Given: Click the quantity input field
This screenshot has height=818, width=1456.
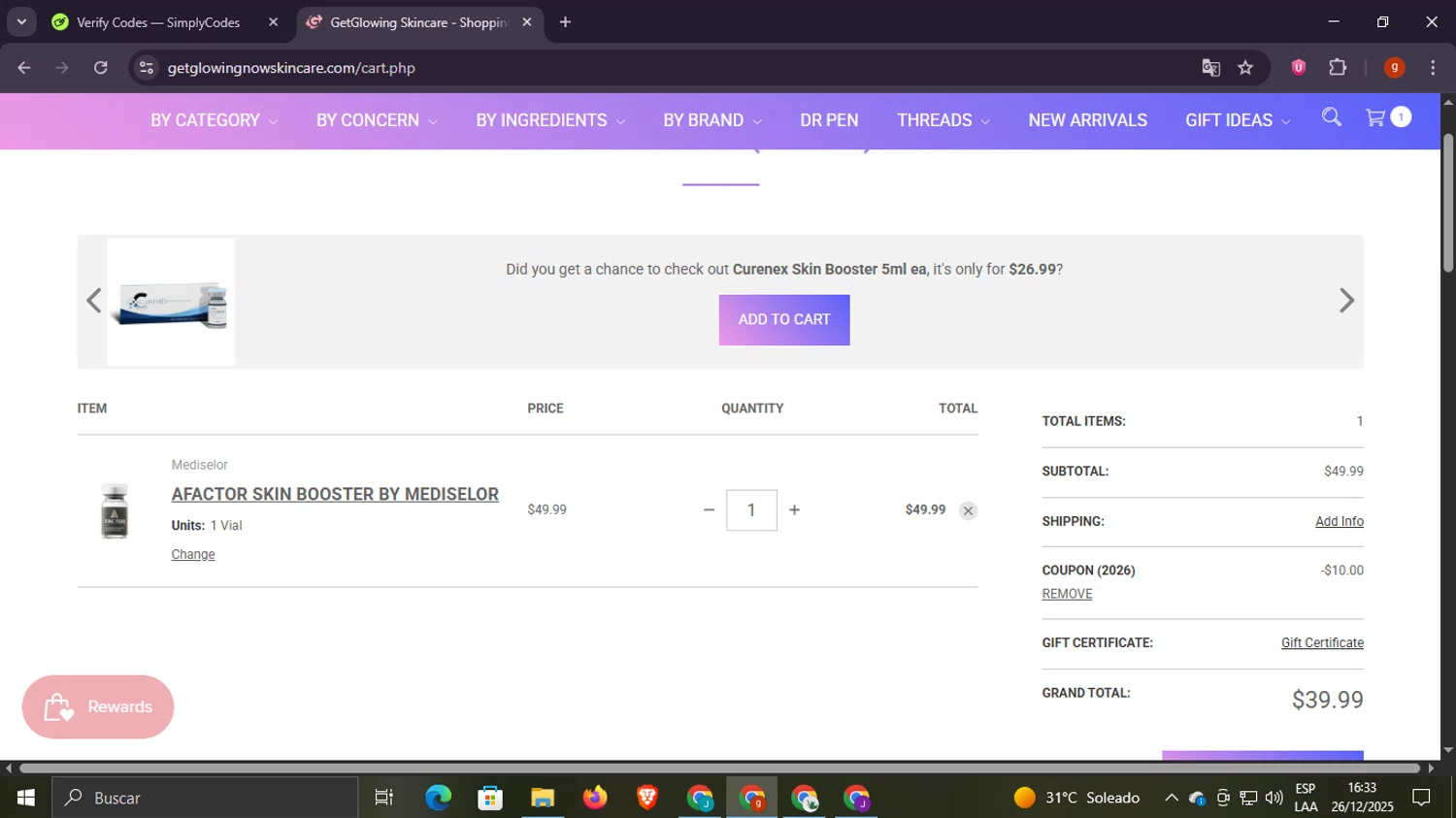Looking at the screenshot, I should [751, 510].
